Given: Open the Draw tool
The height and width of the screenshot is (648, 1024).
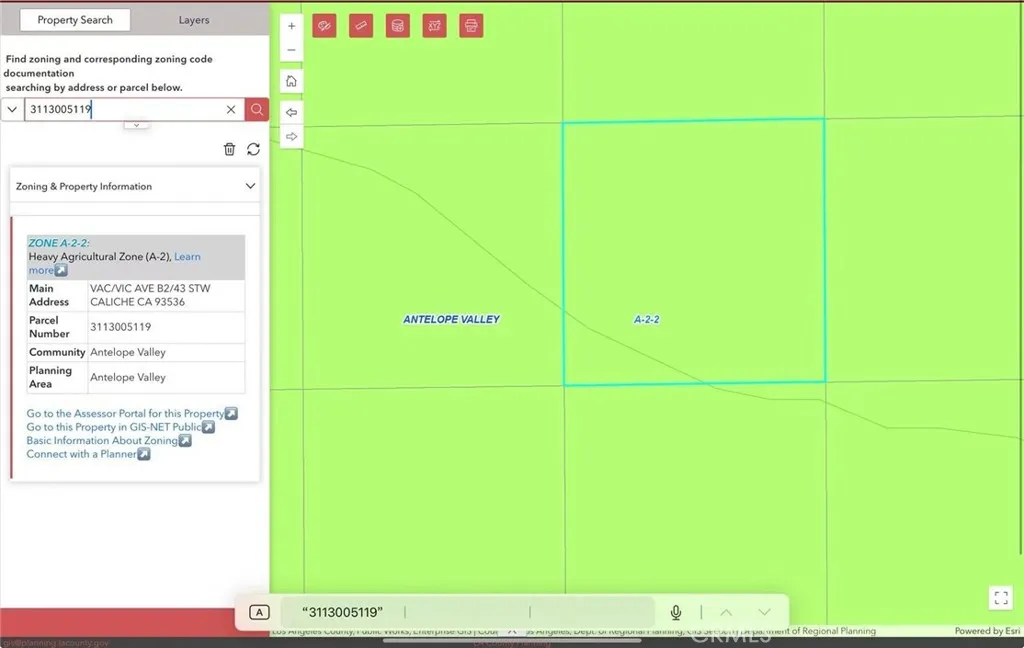Looking at the screenshot, I should (324, 26).
